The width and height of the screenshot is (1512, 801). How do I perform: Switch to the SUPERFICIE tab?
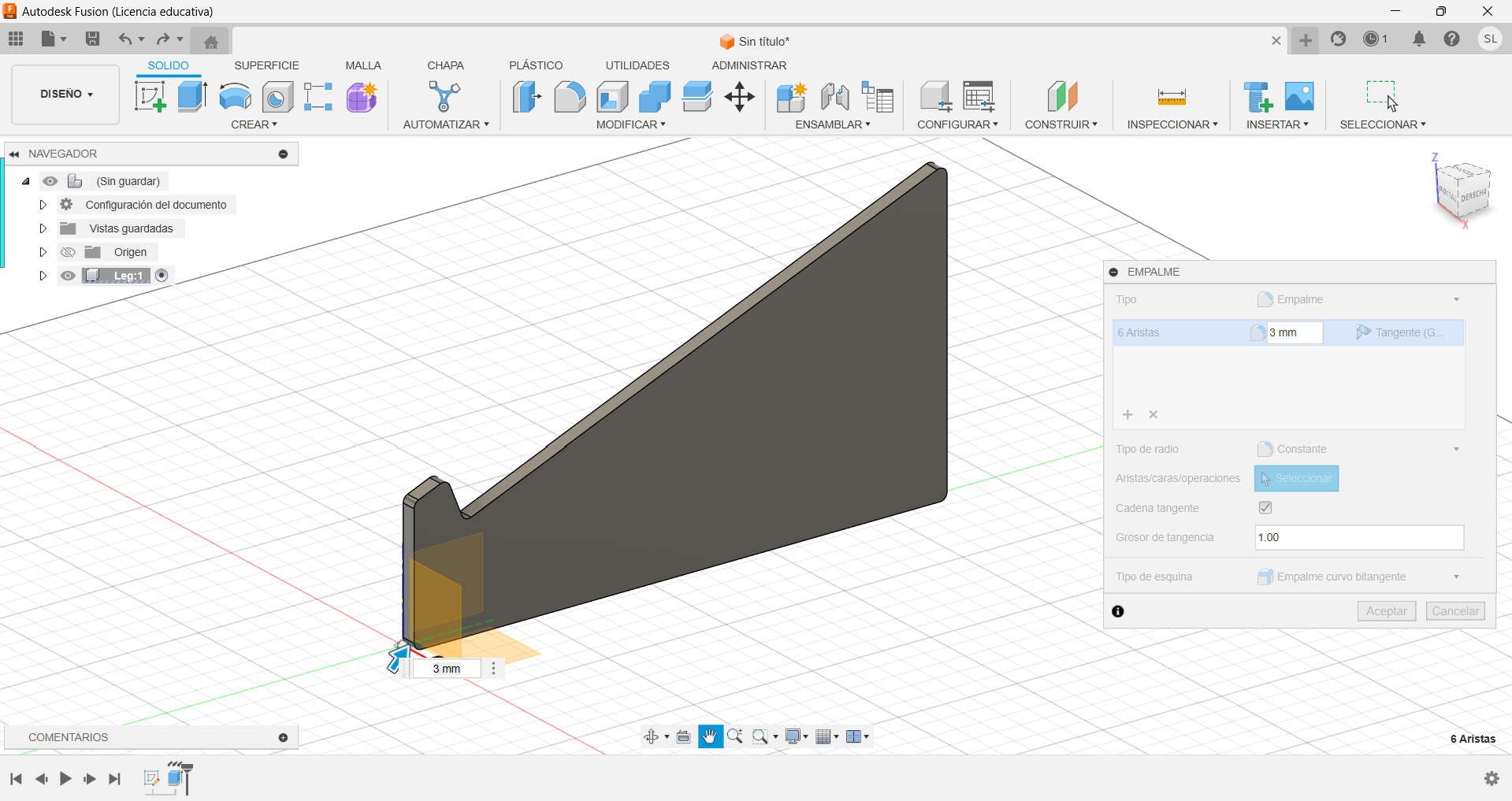pyautogui.click(x=266, y=65)
